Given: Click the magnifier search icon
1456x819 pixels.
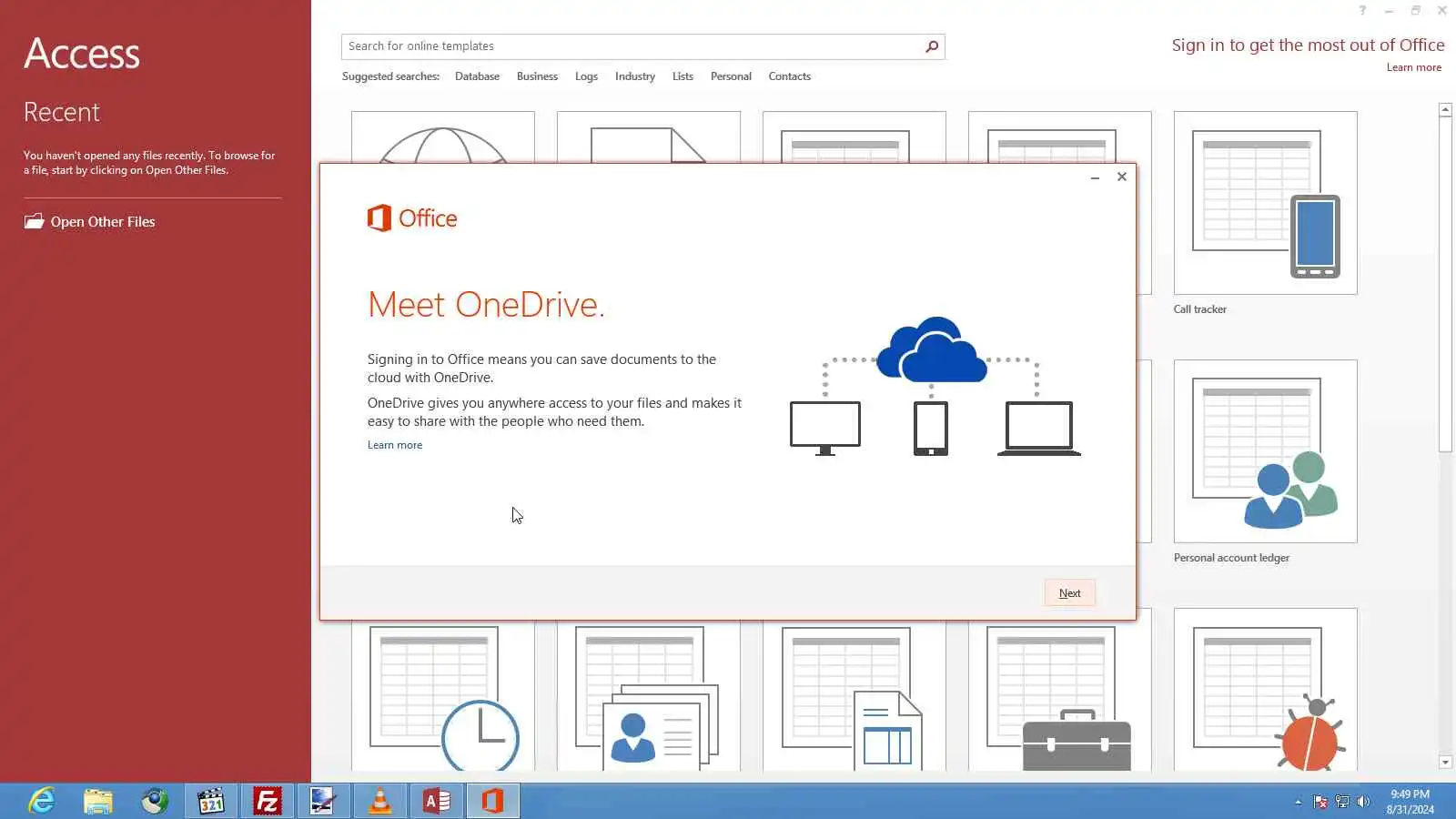Looking at the screenshot, I should [x=932, y=46].
